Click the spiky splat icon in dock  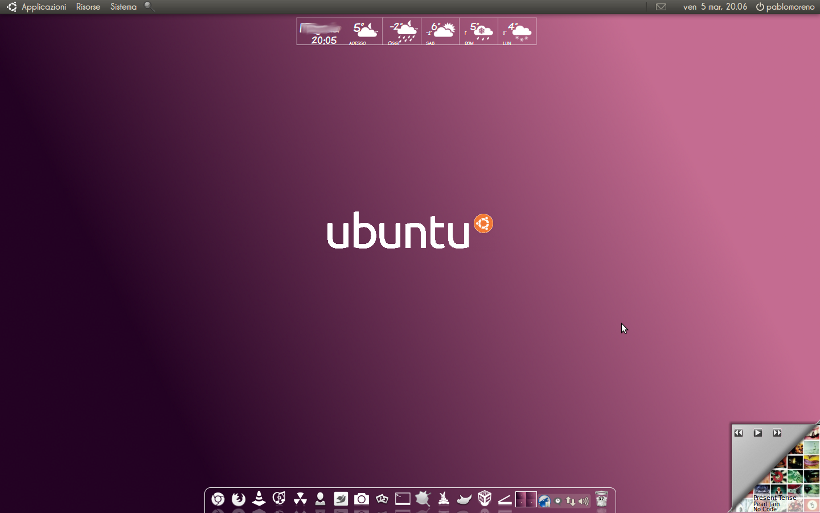[423, 499]
